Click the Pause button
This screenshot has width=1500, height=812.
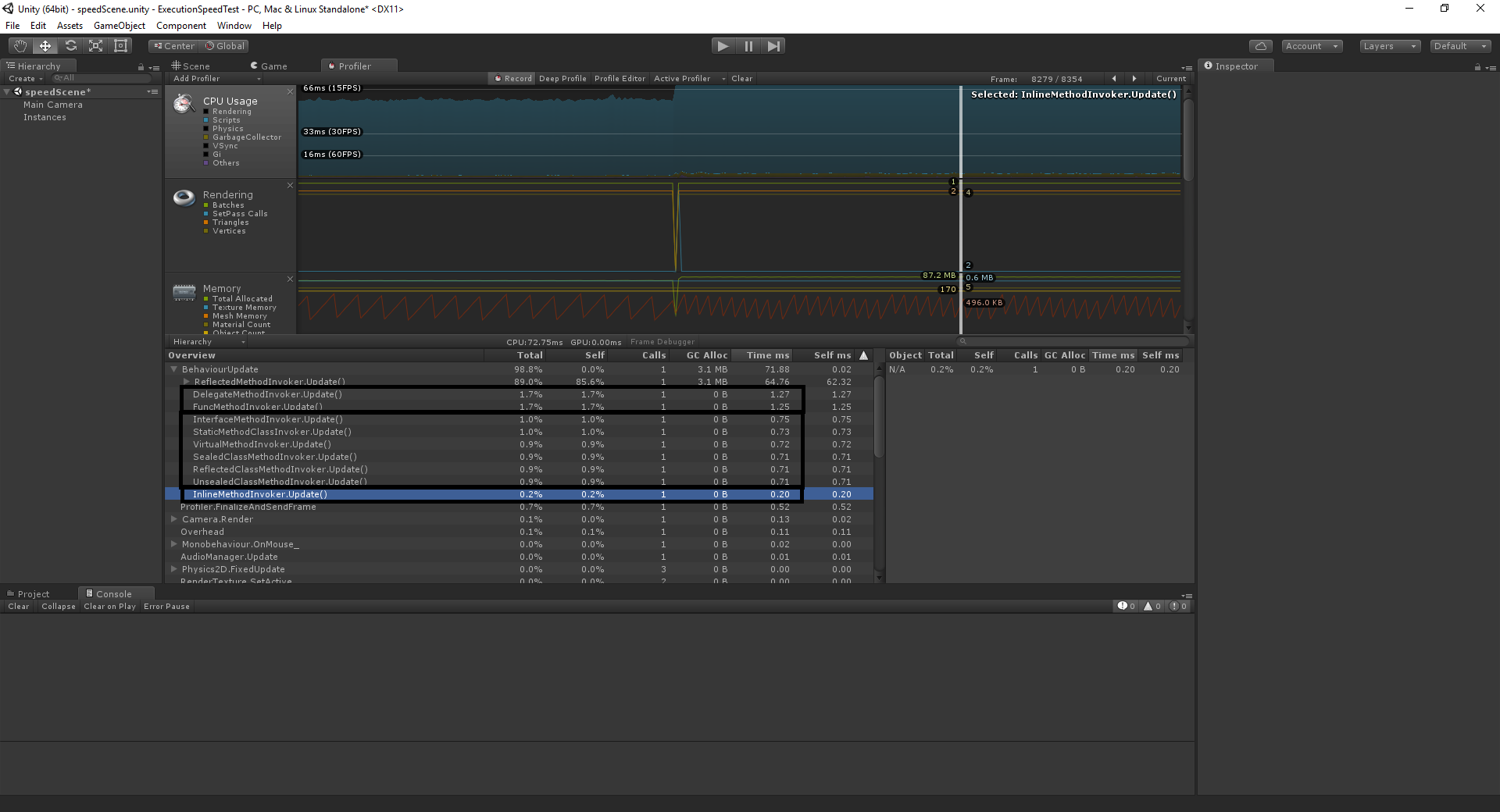click(x=748, y=46)
